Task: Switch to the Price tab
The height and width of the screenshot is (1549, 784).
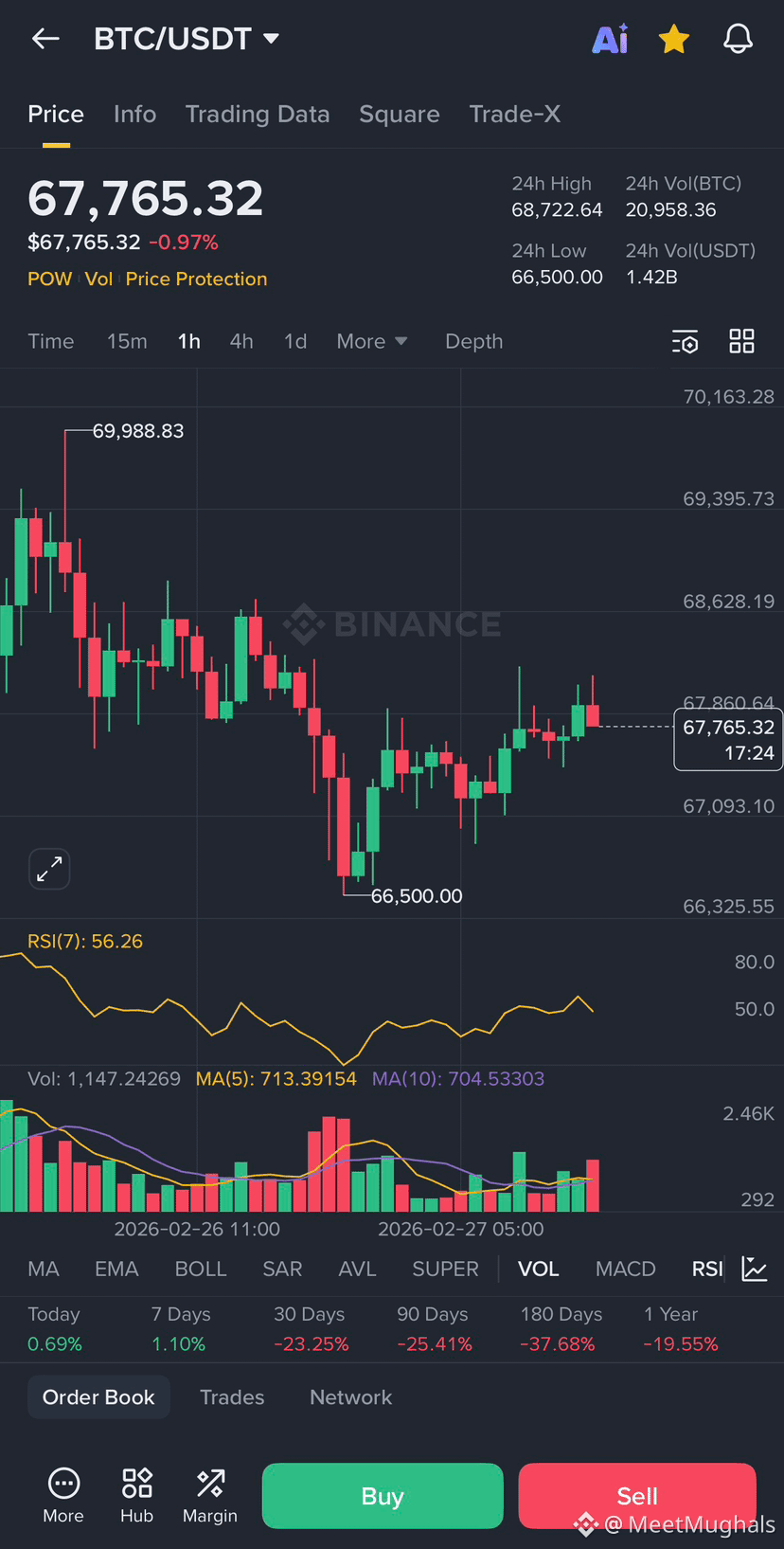Action: point(56,115)
